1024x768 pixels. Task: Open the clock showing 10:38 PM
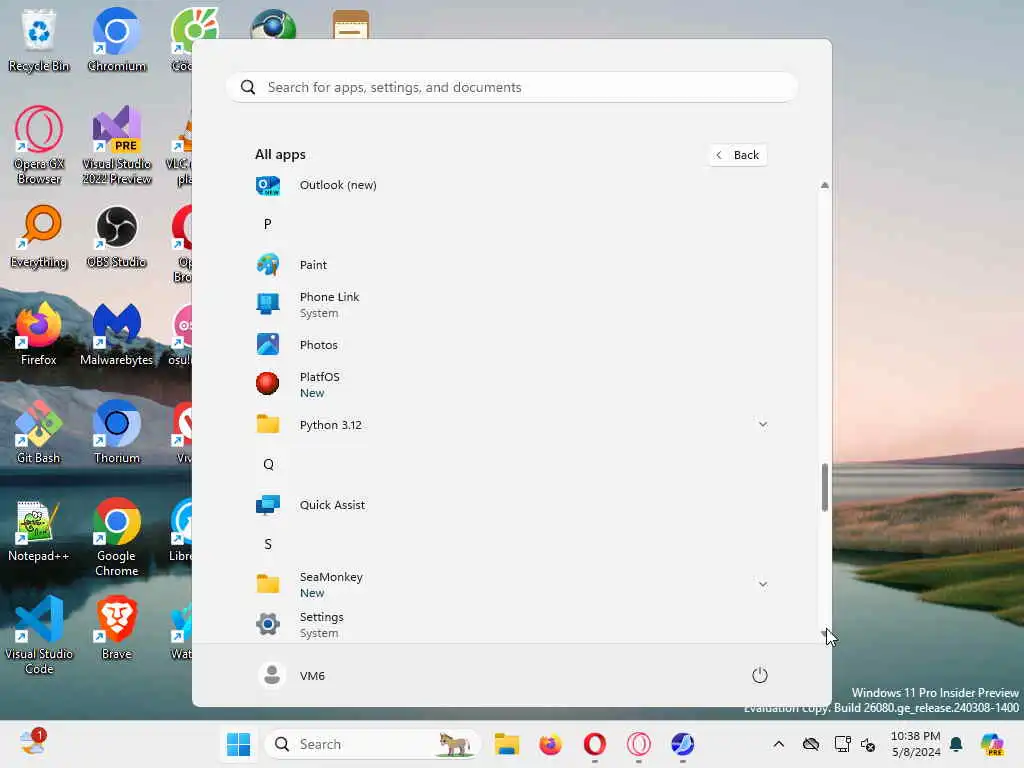coord(916,744)
